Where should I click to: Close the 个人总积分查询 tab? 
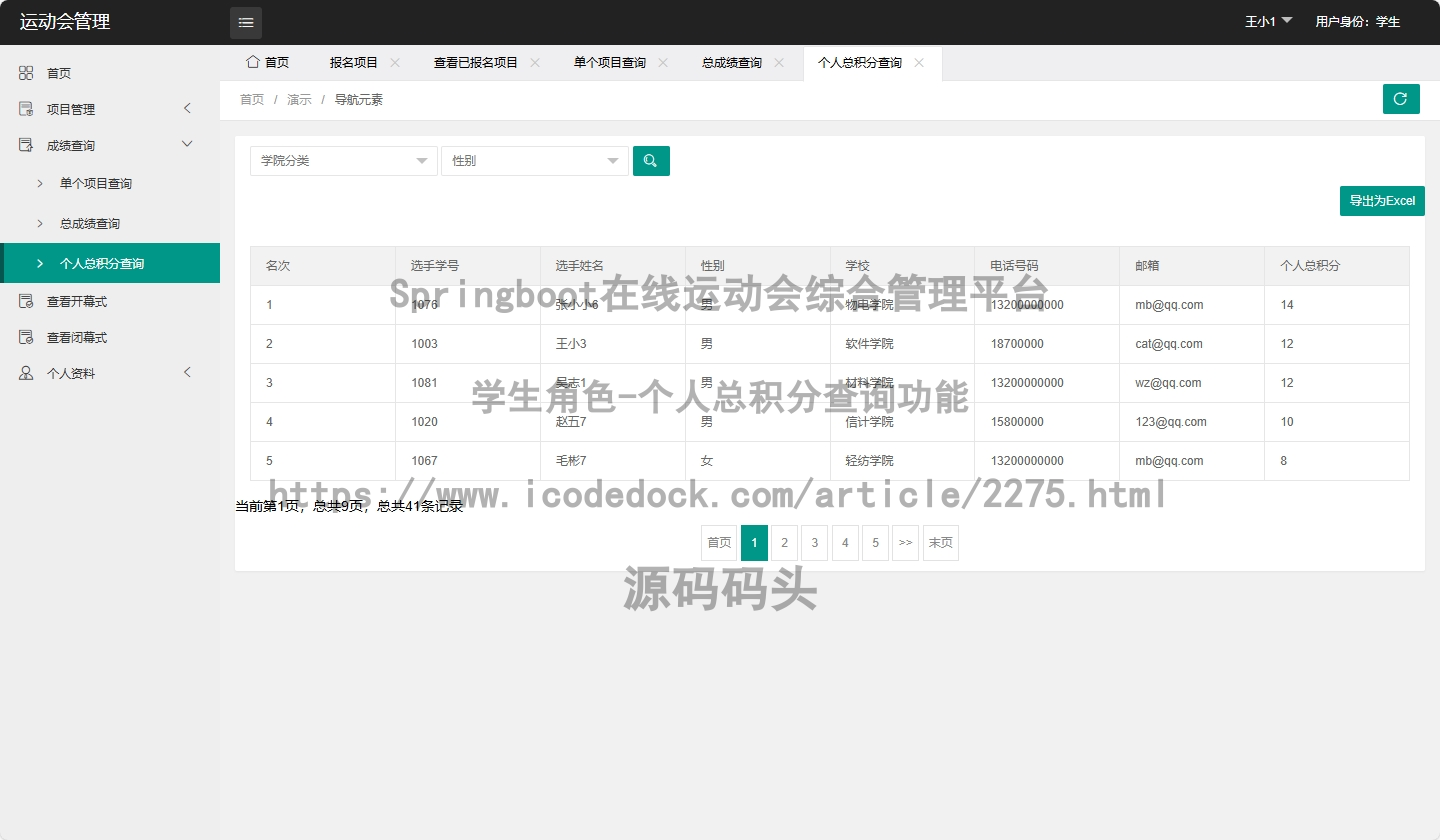919,62
